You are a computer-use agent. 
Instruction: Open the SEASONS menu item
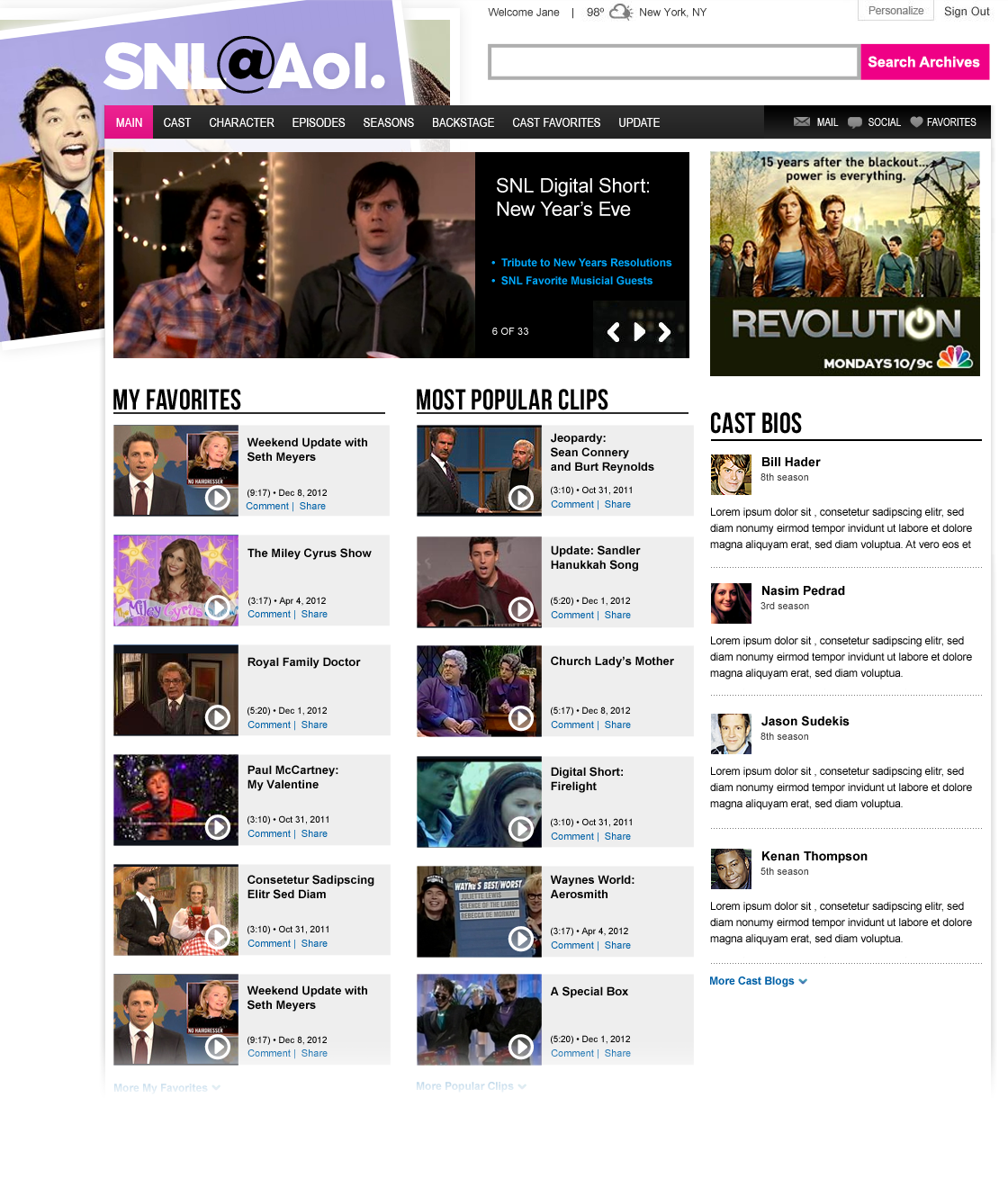[389, 122]
